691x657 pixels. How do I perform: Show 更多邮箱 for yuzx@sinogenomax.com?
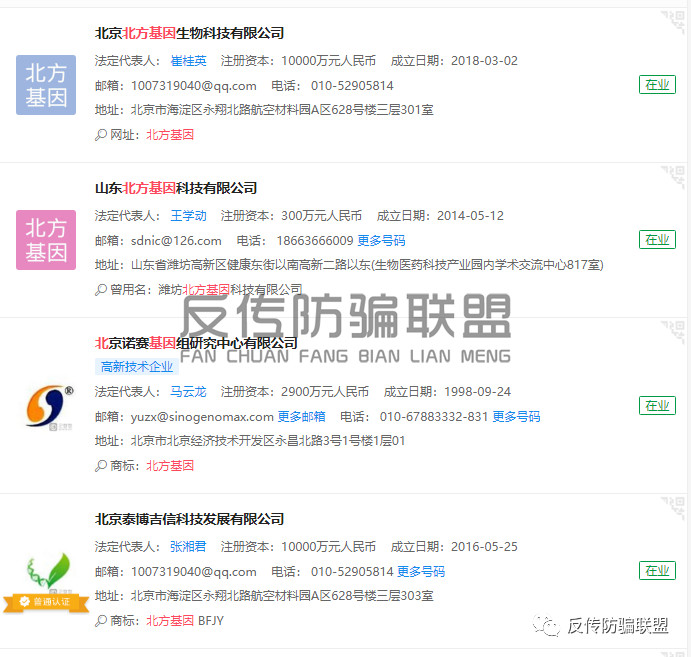click(301, 416)
